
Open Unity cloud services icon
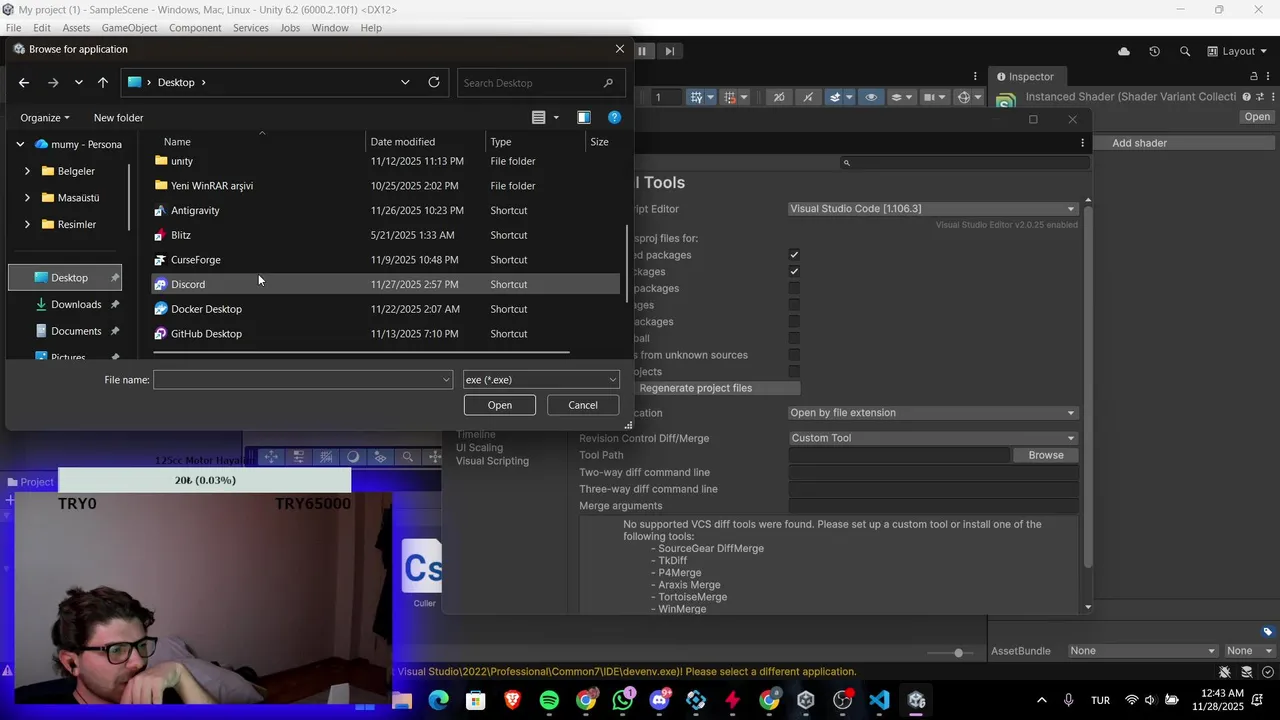tap(1124, 51)
